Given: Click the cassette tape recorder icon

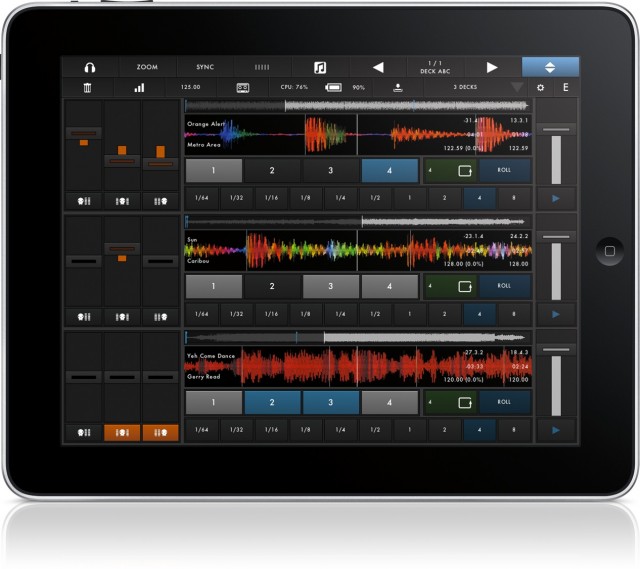Looking at the screenshot, I should 242,88.
